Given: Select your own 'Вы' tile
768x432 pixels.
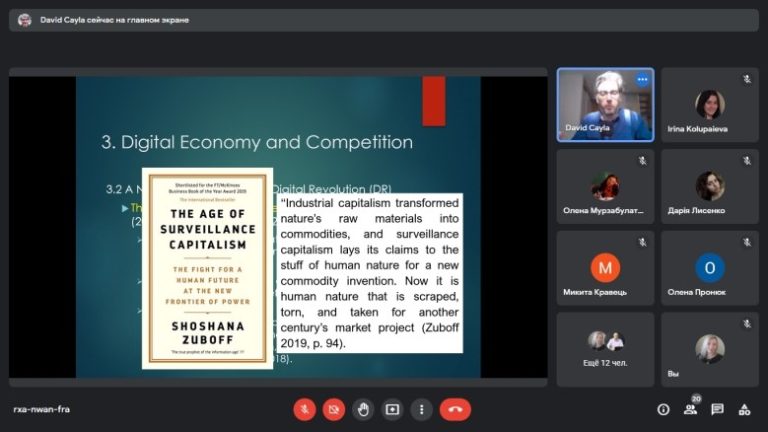Looking at the screenshot, I should (x=710, y=350).
